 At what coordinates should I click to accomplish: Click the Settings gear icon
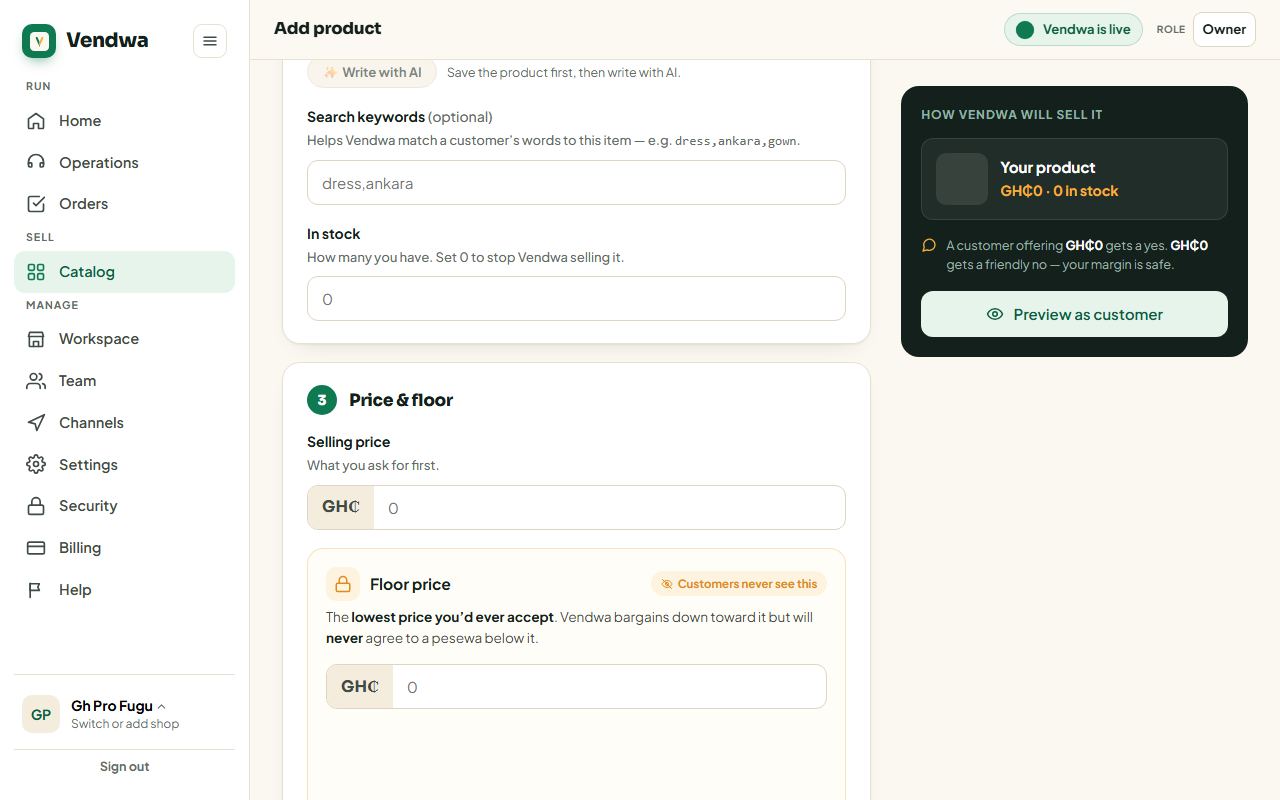[x=36, y=465]
